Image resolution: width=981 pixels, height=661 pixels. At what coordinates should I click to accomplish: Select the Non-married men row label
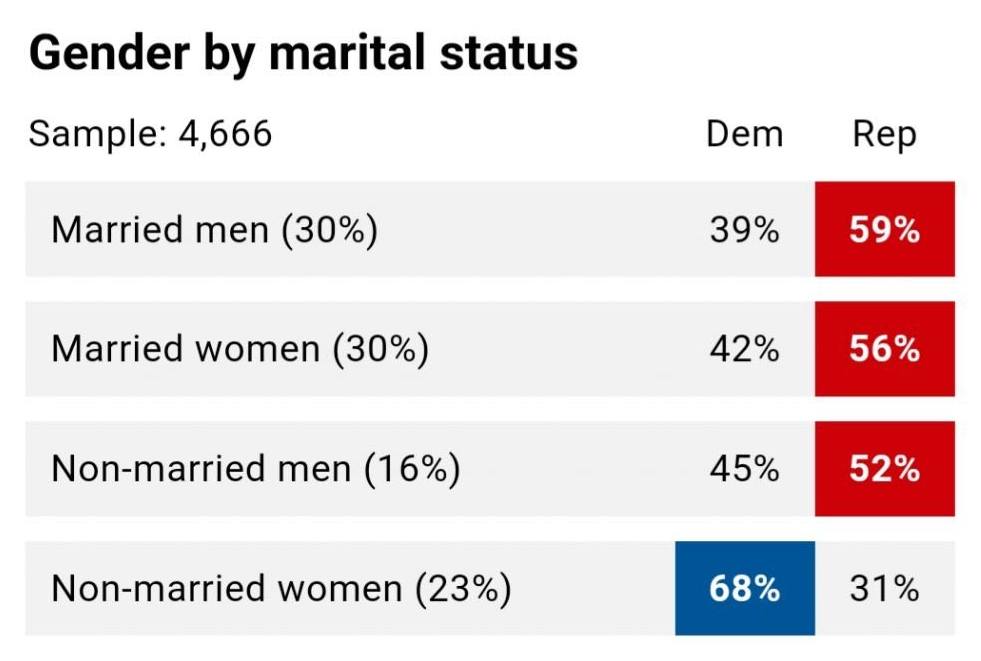[202, 469]
